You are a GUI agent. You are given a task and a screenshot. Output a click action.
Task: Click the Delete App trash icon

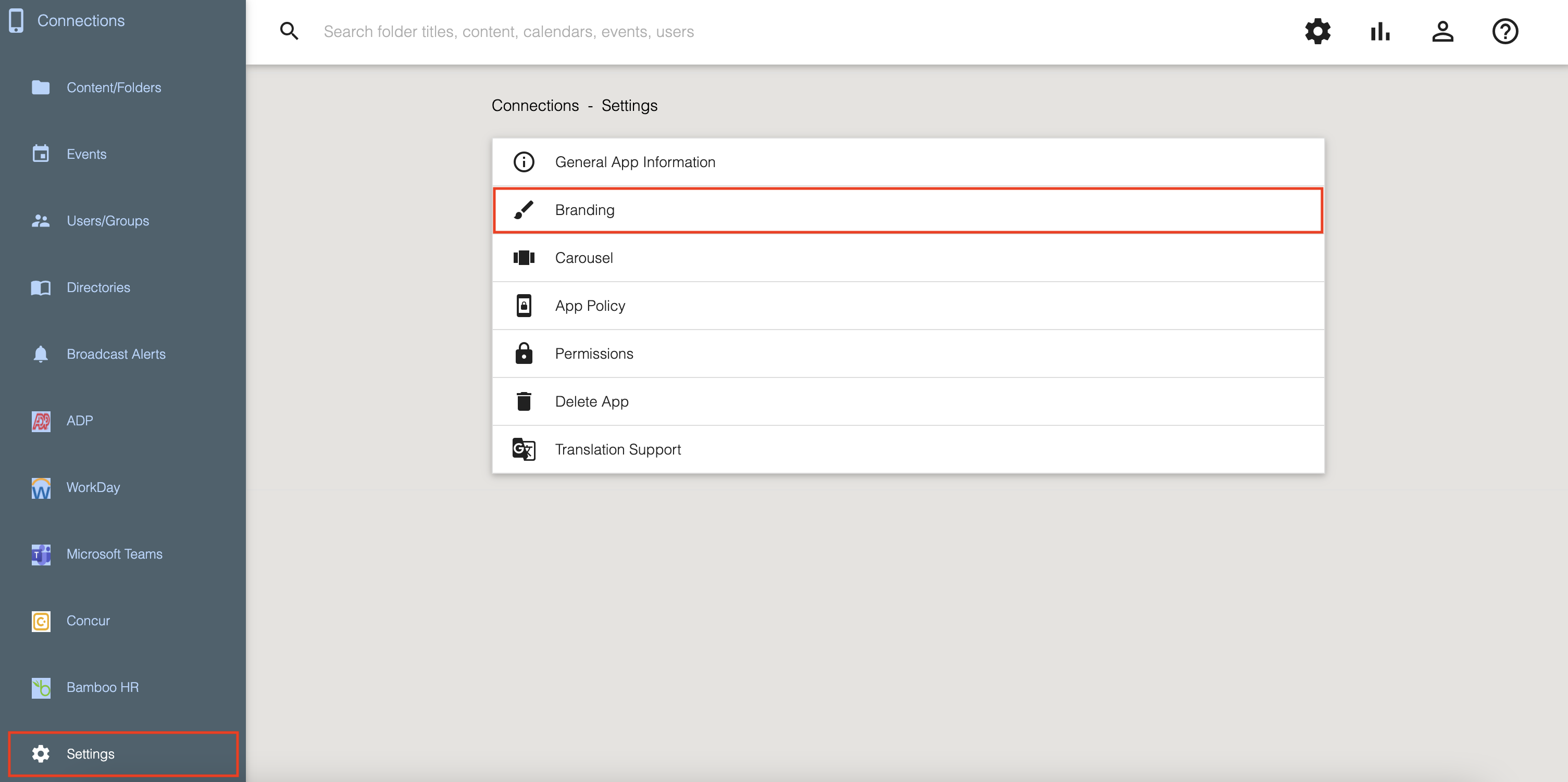pyautogui.click(x=524, y=401)
